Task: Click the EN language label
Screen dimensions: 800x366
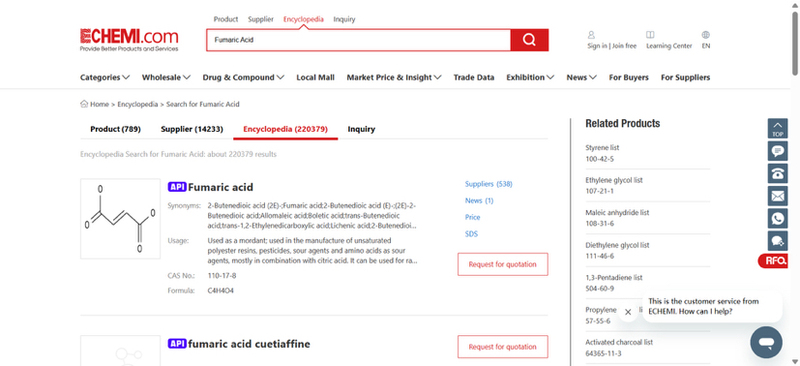Action: [706, 46]
